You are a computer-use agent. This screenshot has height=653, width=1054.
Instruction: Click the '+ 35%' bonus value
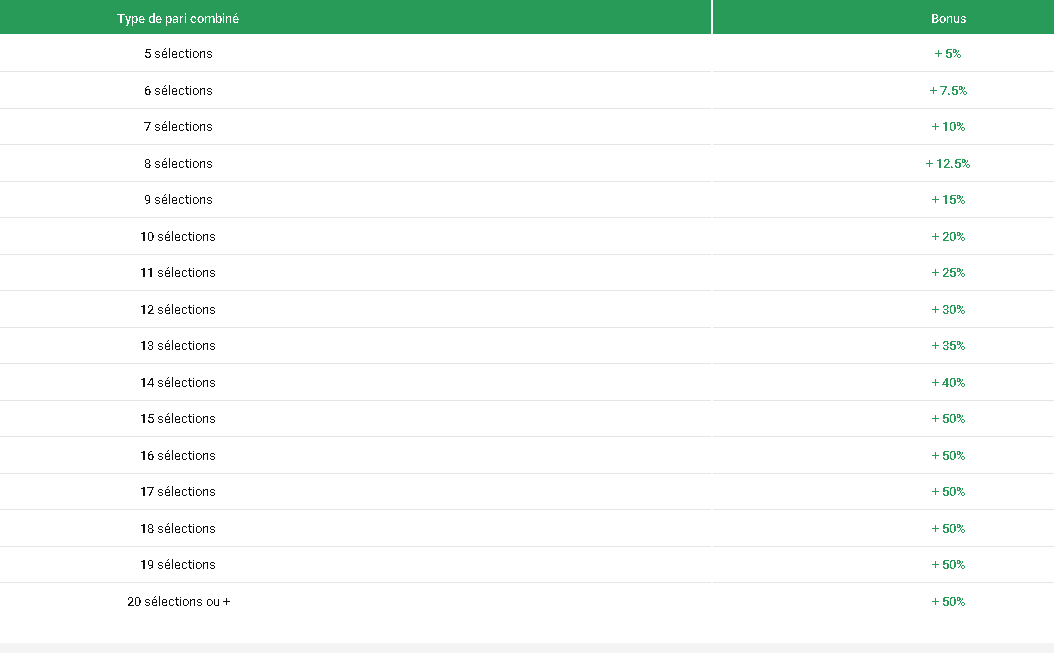tap(948, 346)
